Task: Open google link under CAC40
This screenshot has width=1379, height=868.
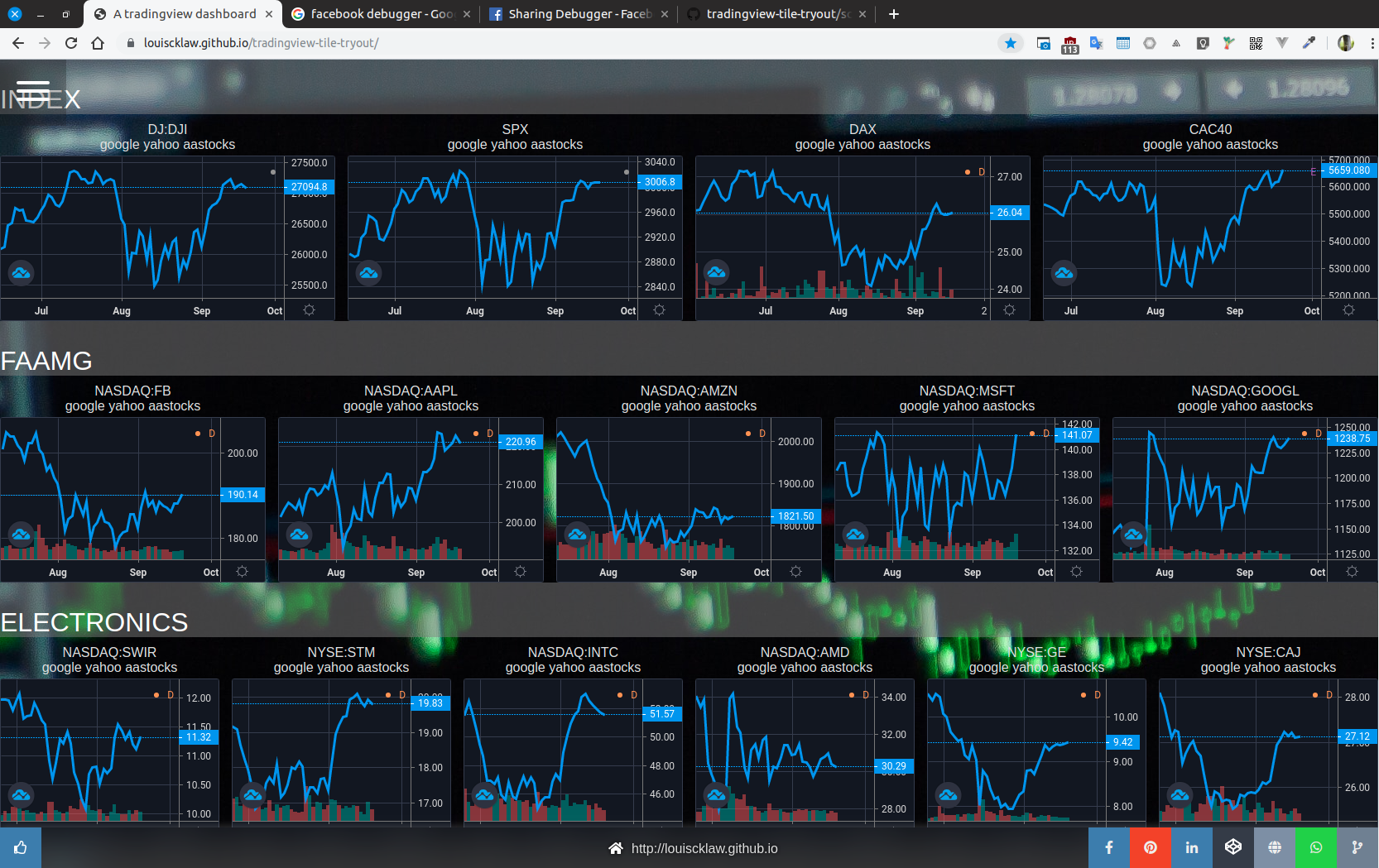Action: click(1160, 145)
